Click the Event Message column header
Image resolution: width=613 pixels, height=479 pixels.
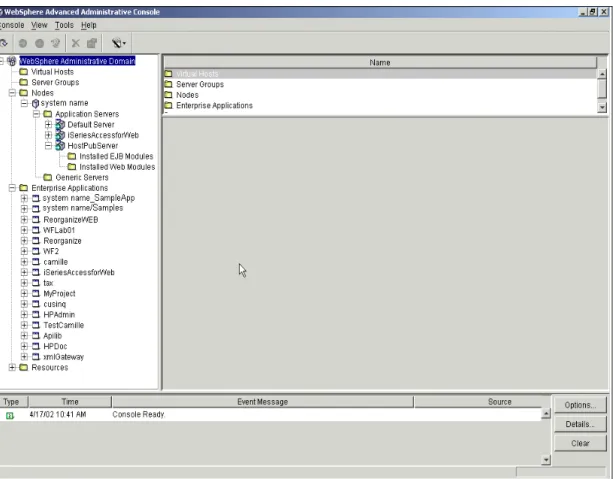point(262,402)
